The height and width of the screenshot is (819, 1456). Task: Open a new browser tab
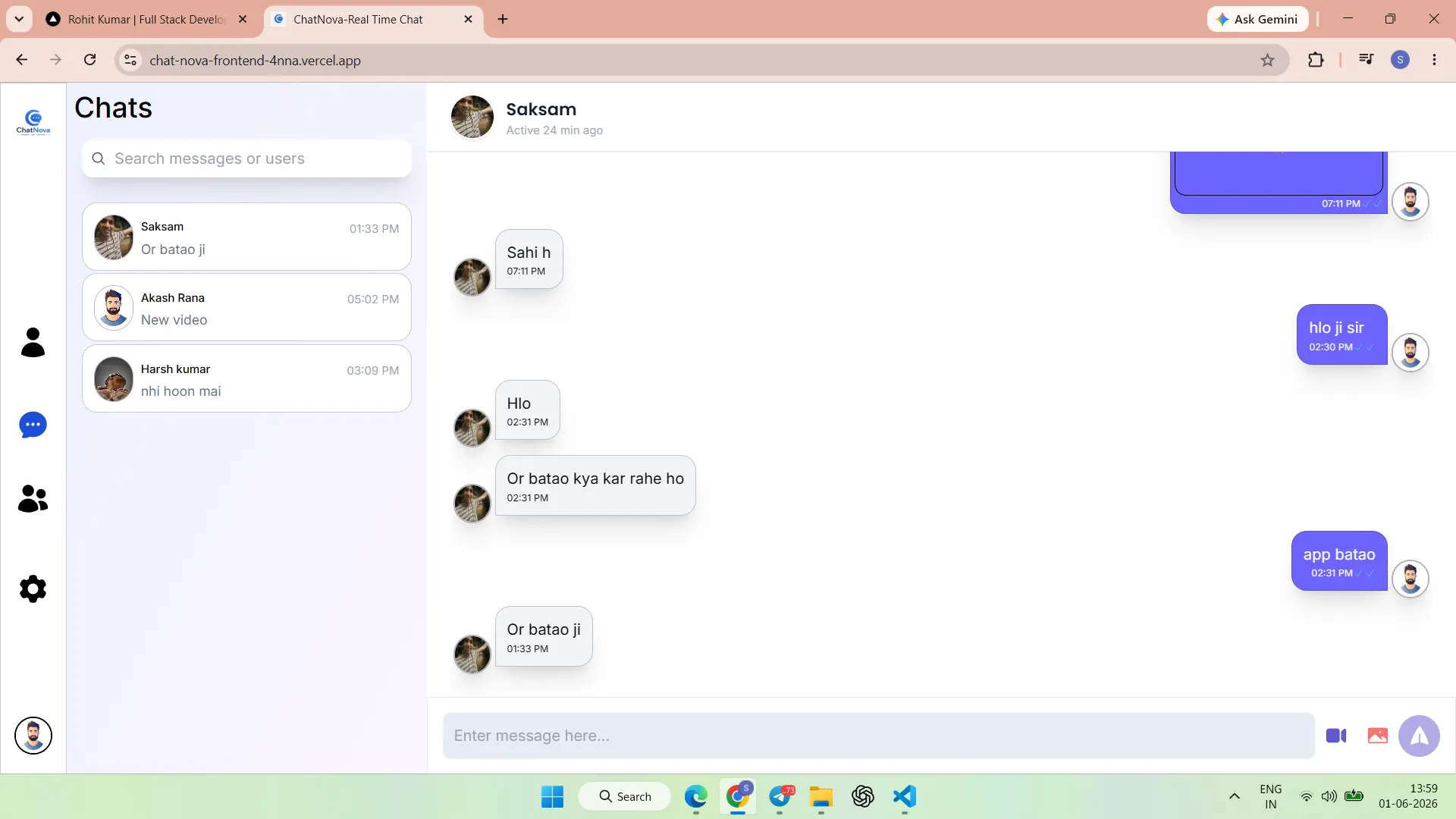click(x=503, y=19)
